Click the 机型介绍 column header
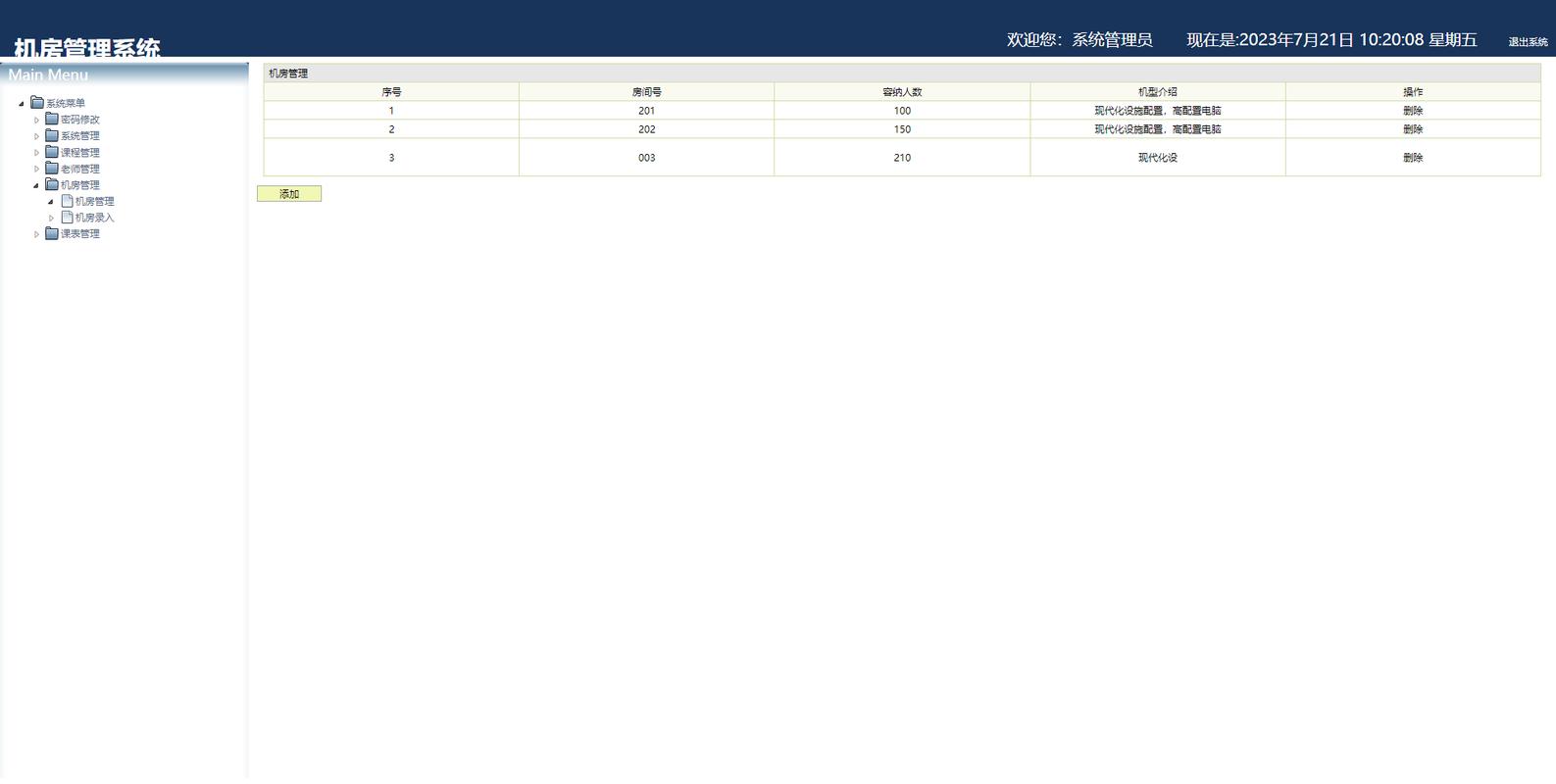1556x784 pixels. coord(1158,92)
